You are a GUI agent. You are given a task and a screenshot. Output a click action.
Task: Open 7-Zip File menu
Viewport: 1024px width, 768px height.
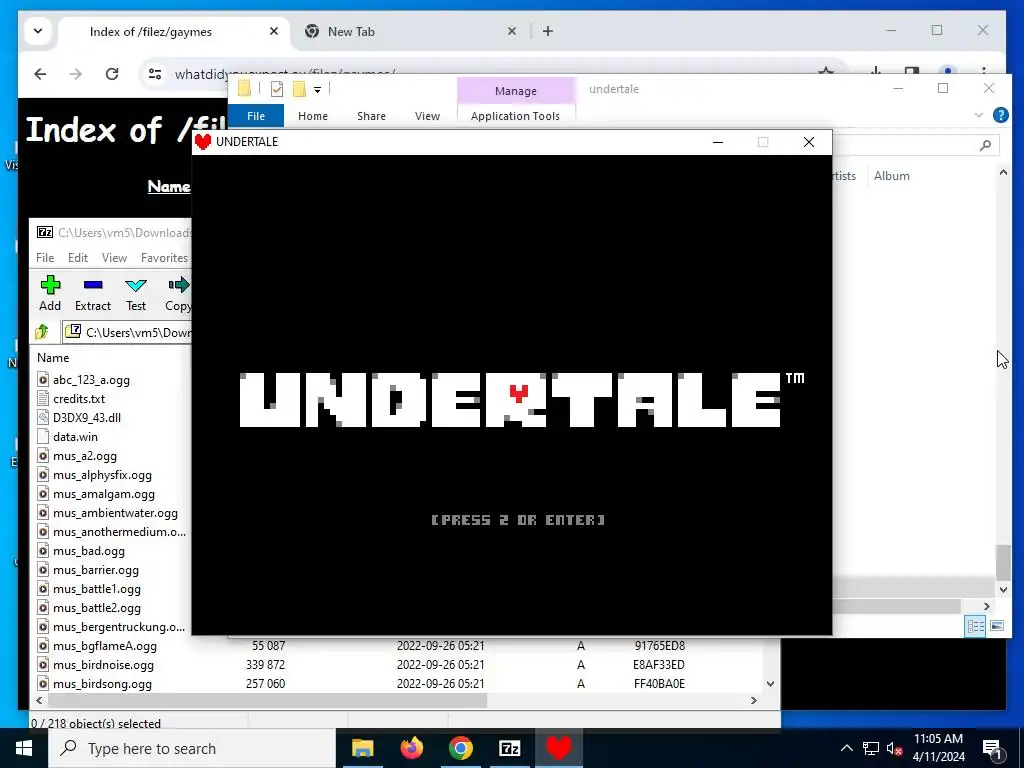(x=45, y=258)
